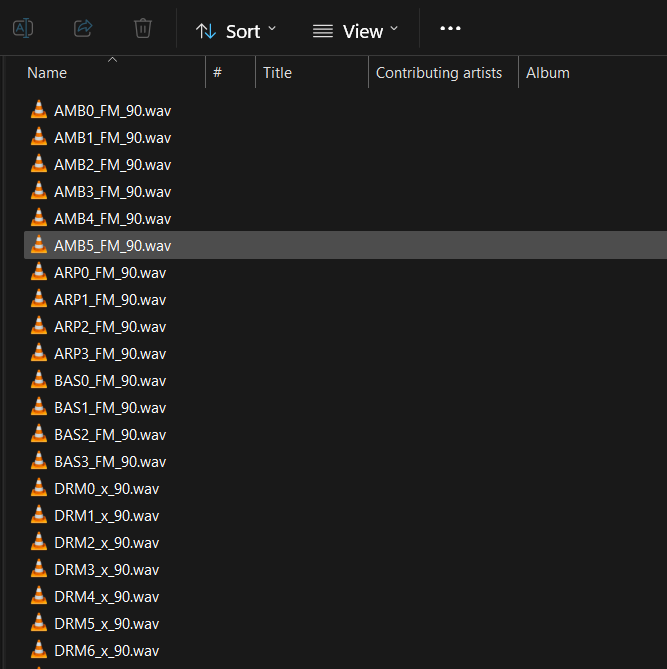This screenshot has width=667, height=669.
Task: Click the VLC icon of ARP3_FM_90.wav
Action: pos(39,352)
